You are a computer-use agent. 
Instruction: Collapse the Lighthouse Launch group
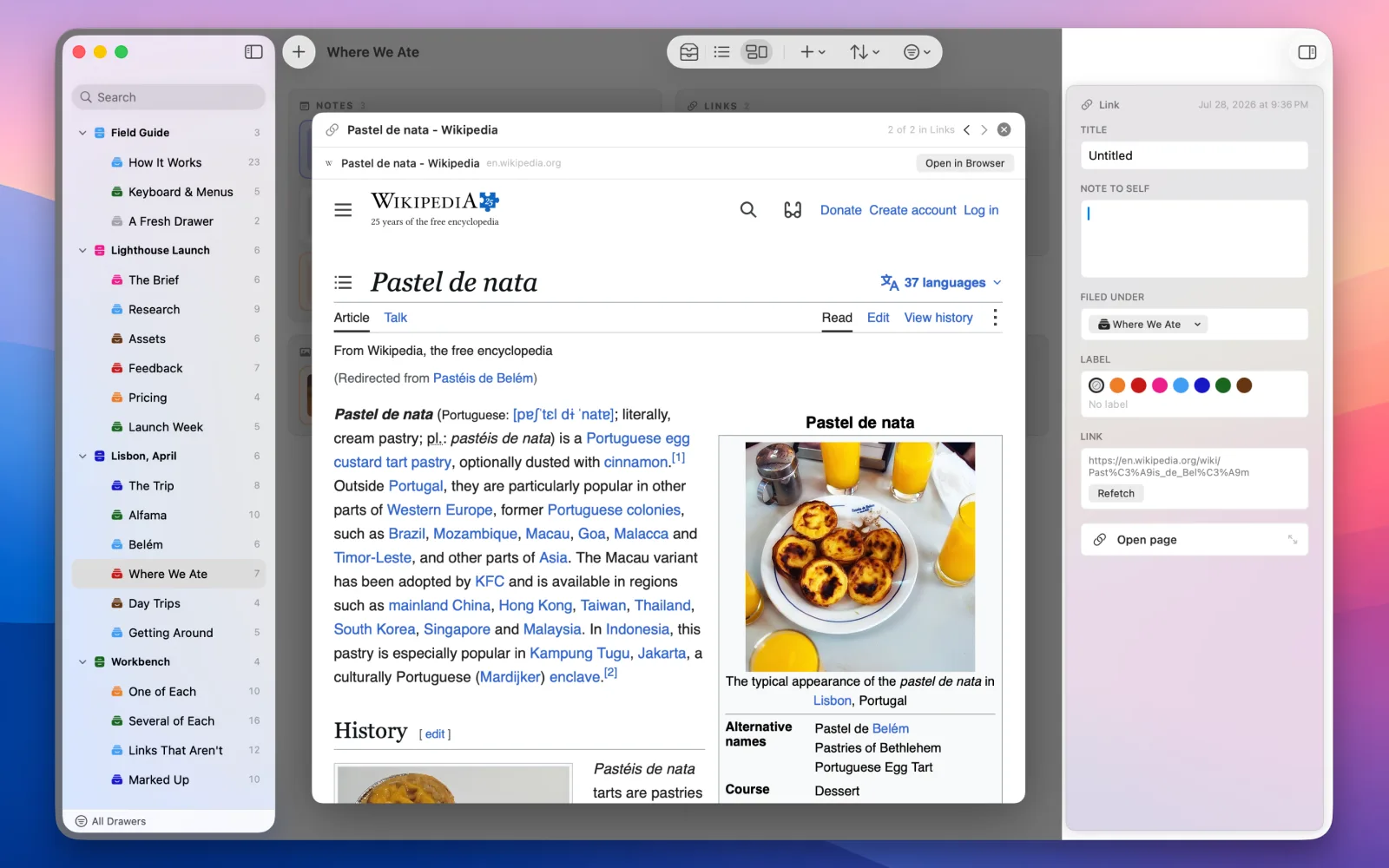point(82,250)
